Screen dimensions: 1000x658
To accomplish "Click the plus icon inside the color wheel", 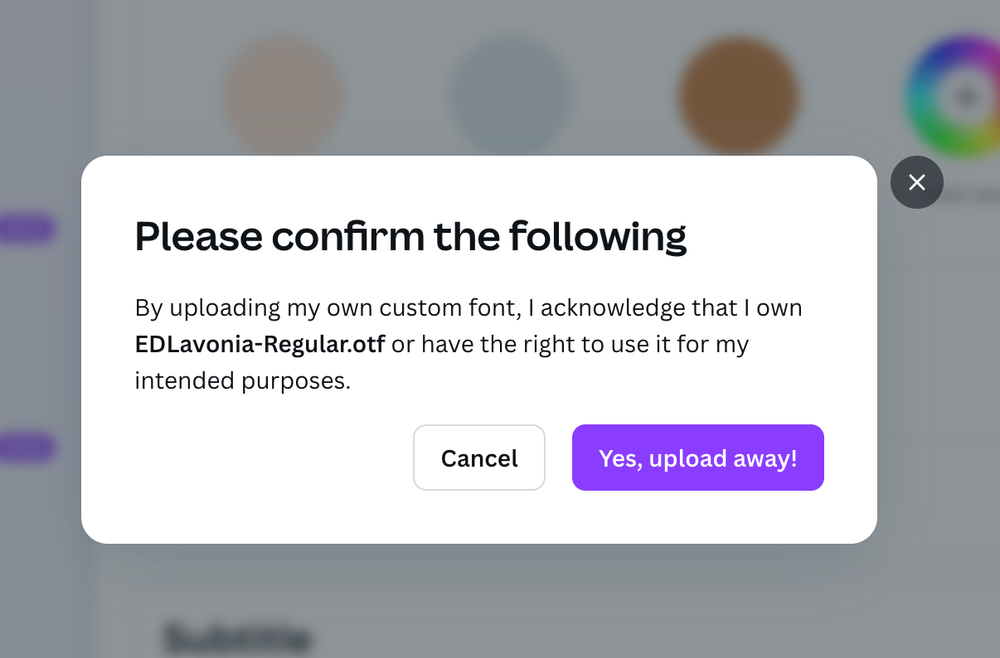I will tap(967, 97).
